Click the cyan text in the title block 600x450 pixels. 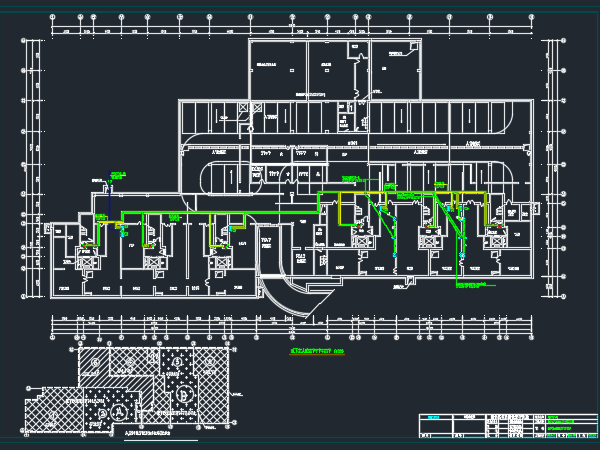click(433, 417)
